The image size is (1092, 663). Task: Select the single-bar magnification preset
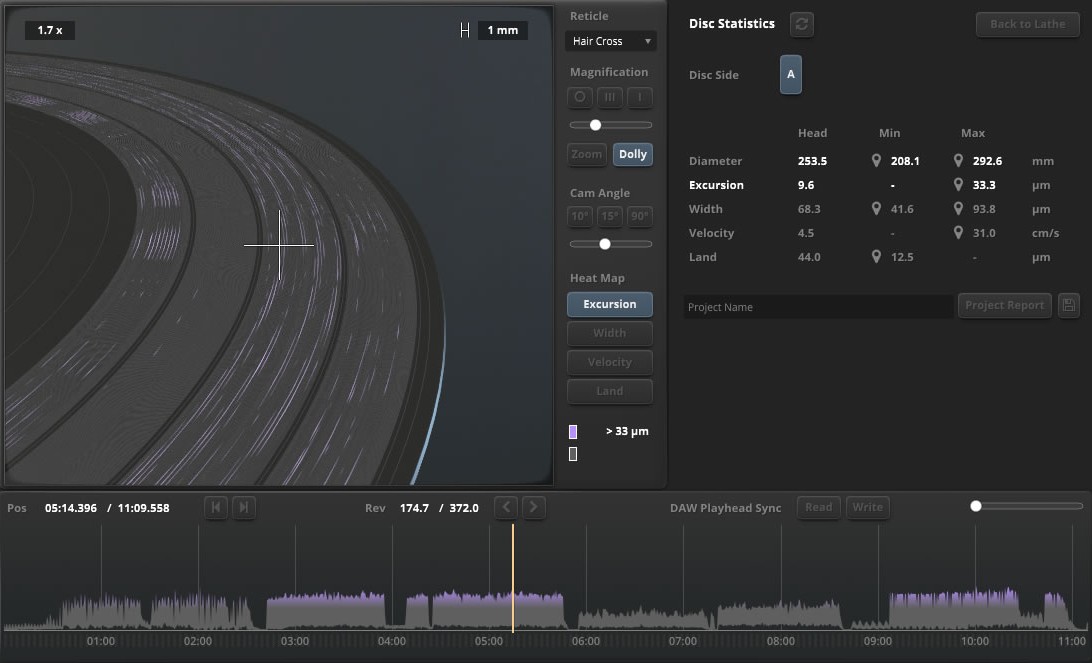coord(639,98)
